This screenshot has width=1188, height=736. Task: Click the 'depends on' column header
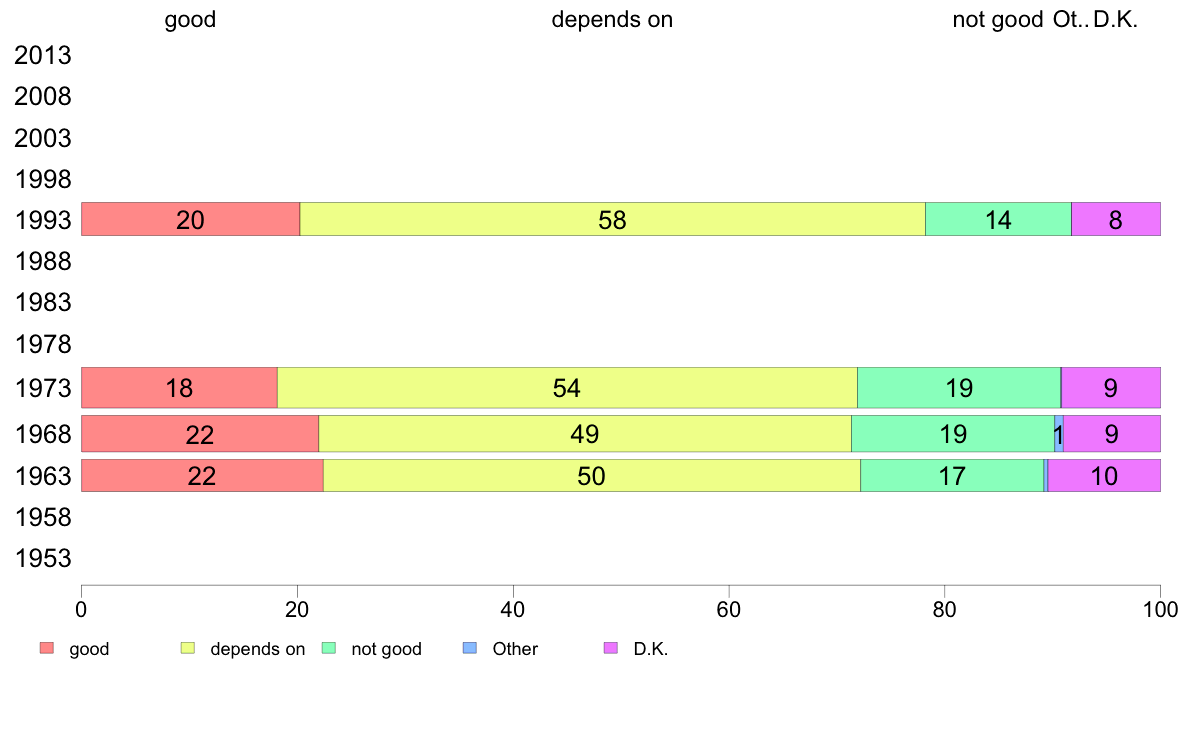[612, 19]
